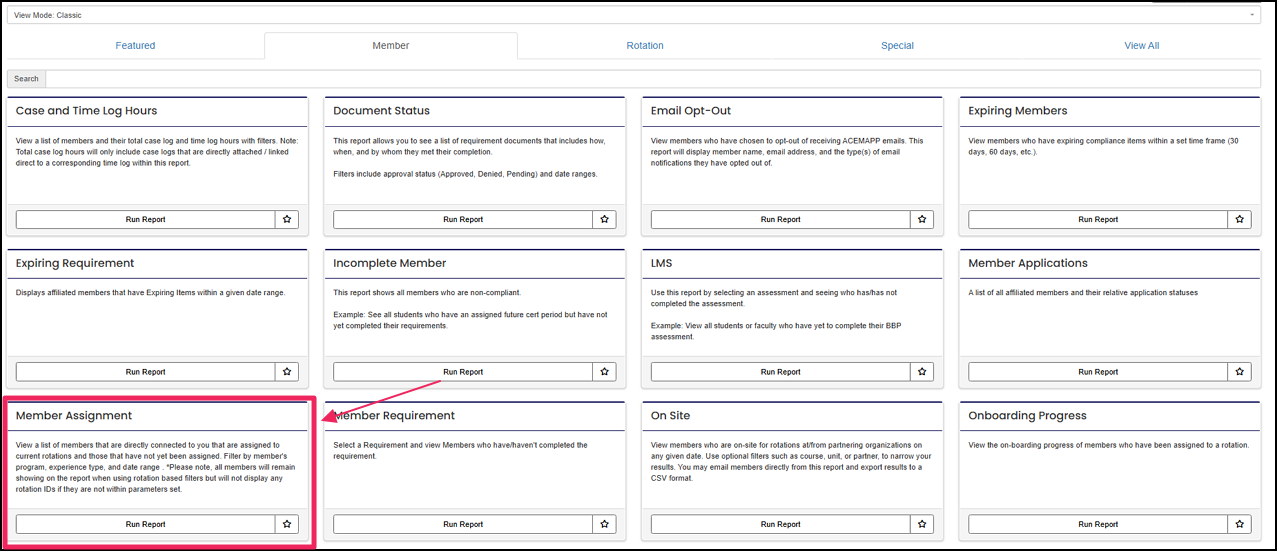
Task: Click the On Site card heading
Action: coord(670,416)
